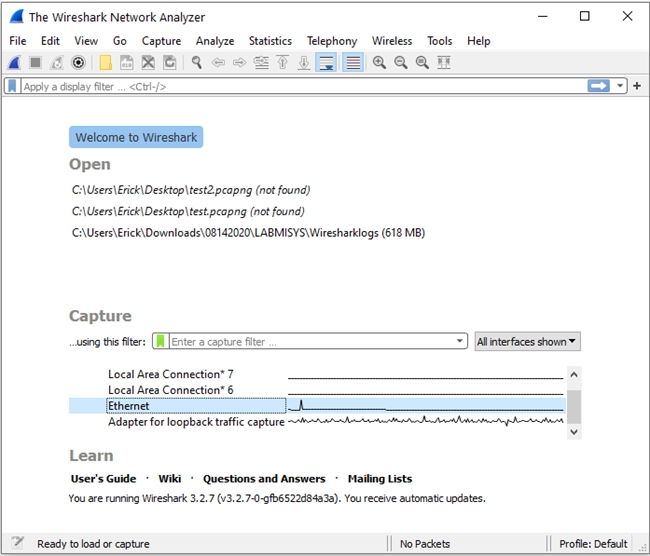Open the User's Guide link

coord(103,479)
